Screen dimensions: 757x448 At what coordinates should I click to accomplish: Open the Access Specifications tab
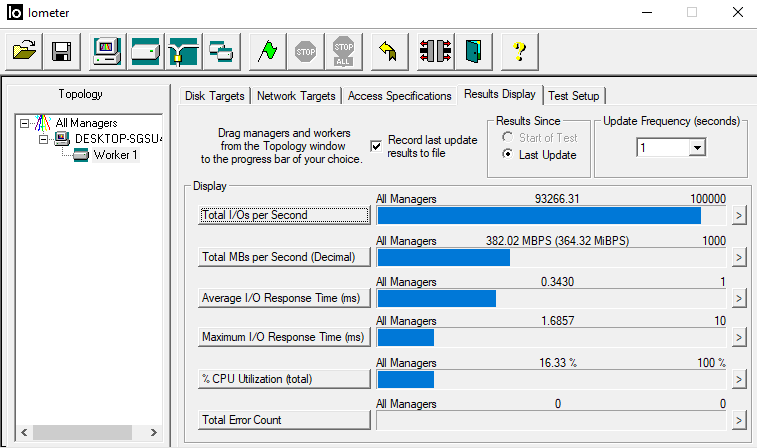pos(399,96)
